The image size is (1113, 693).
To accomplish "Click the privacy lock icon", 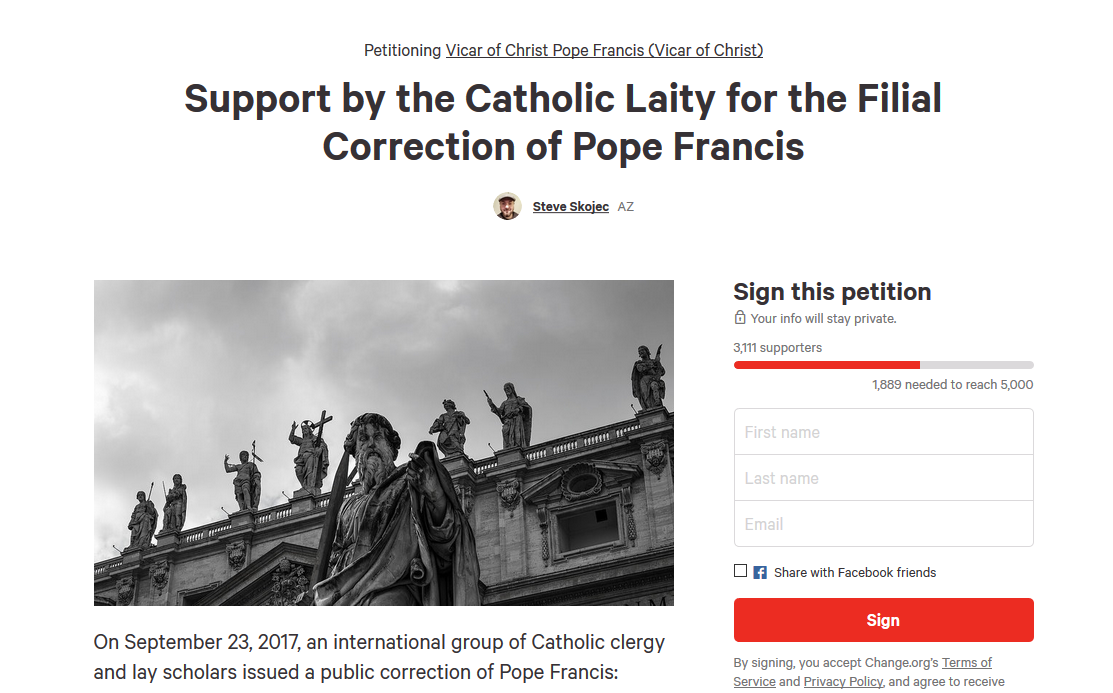I will pyautogui.click(x=740, y=318).
